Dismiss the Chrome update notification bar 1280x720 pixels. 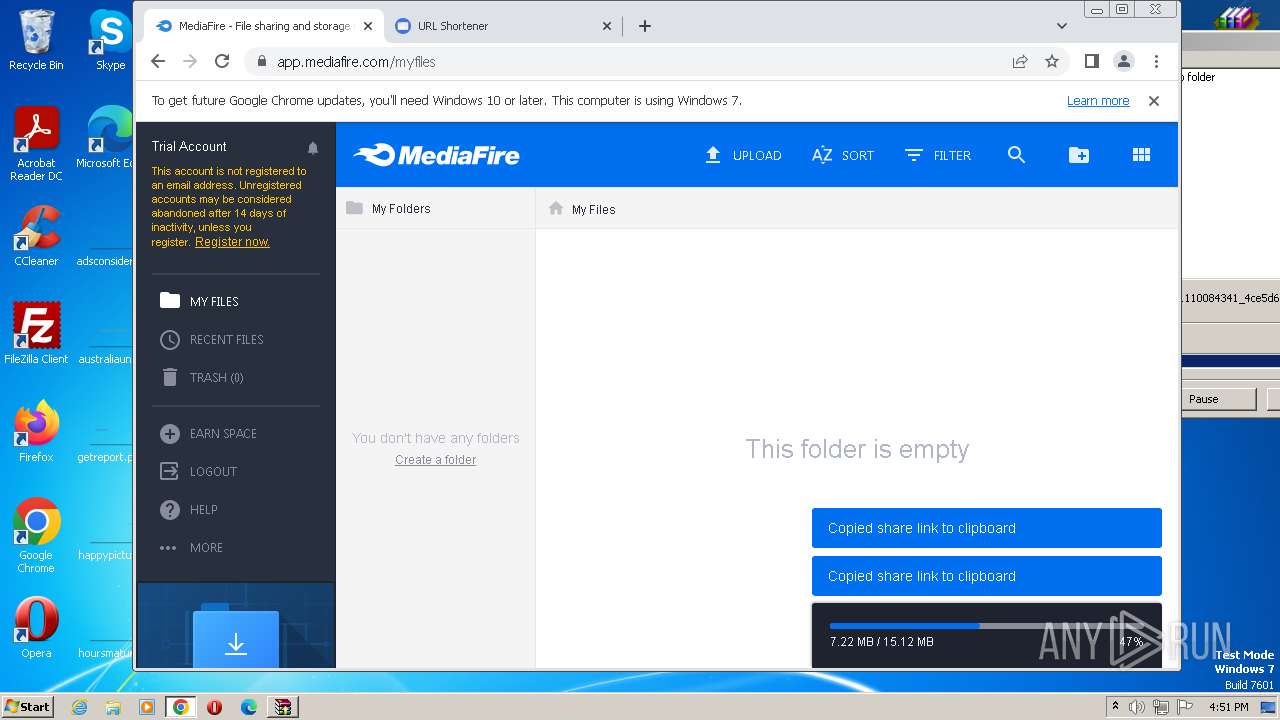click(x=1153, y=101)
